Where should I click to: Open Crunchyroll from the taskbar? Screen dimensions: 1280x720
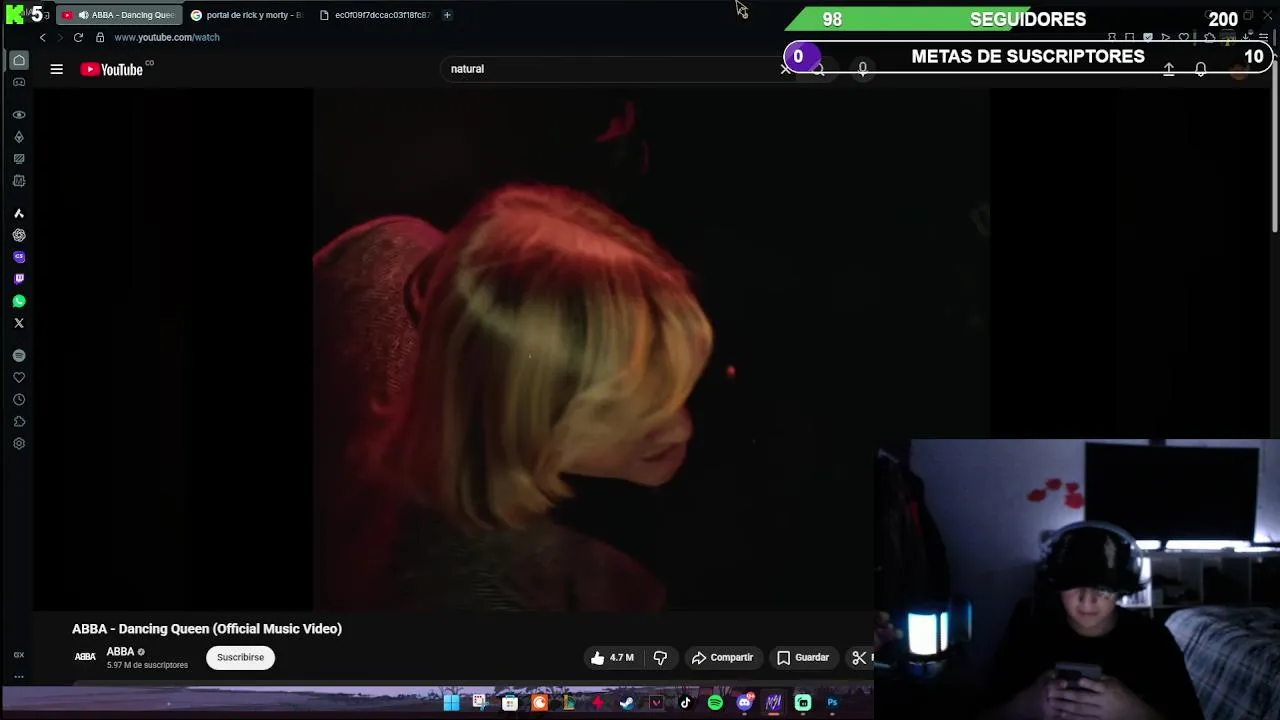pos(539,703)
